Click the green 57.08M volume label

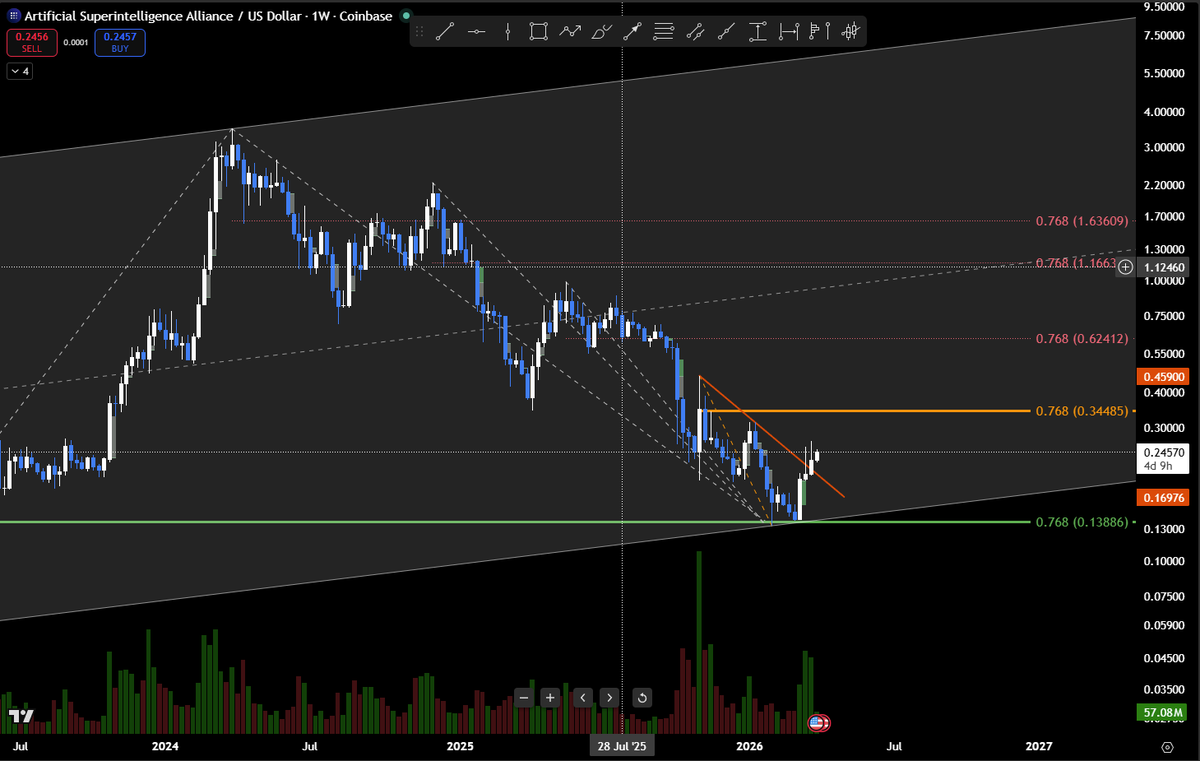[1160, 713]
